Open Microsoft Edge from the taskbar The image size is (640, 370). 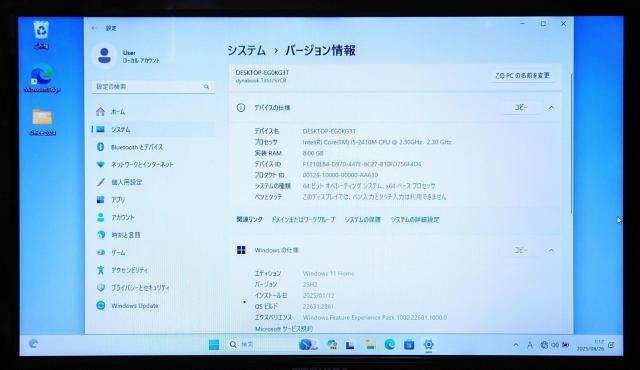[390, 345]
